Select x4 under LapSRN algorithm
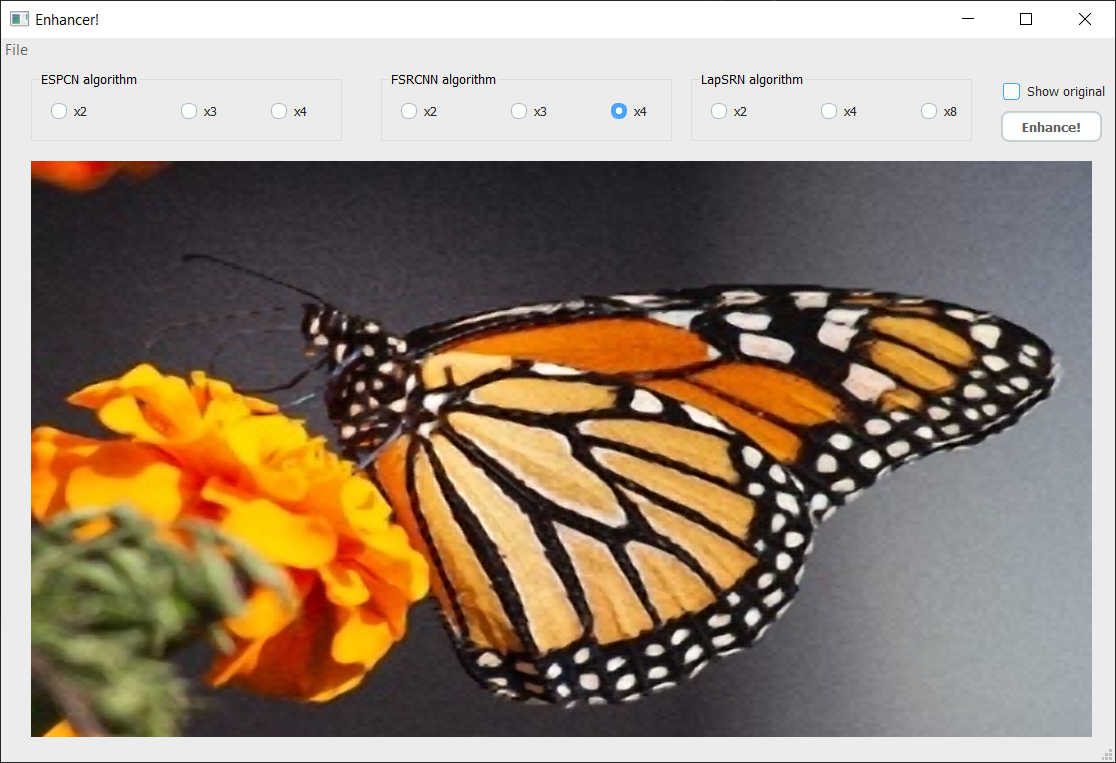The width and height of the screenshot is (1116, 763). click(x=828, y=111)
